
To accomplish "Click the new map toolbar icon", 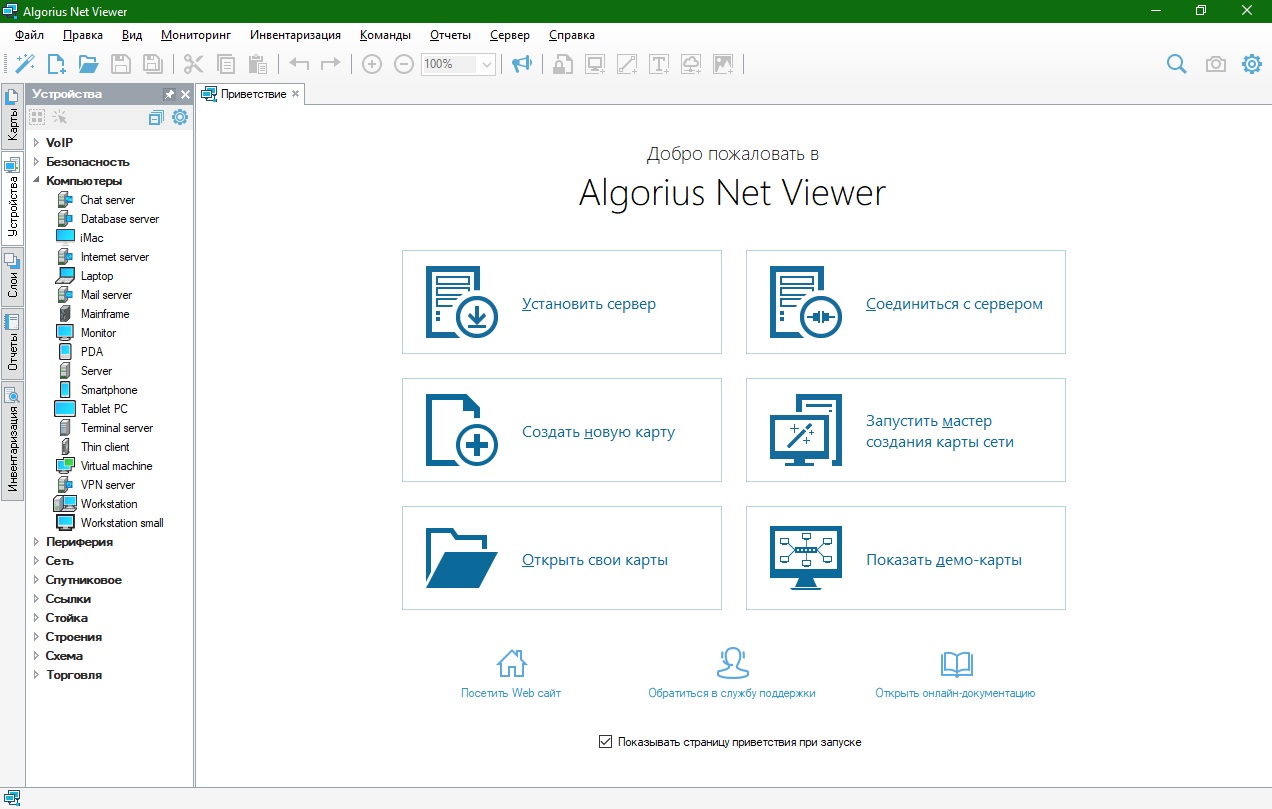I will (x=57, y=64).
